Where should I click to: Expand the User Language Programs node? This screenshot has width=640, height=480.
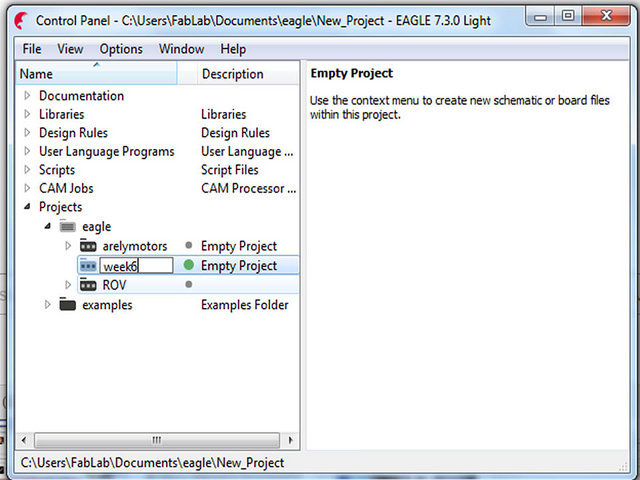pos(27,151)
